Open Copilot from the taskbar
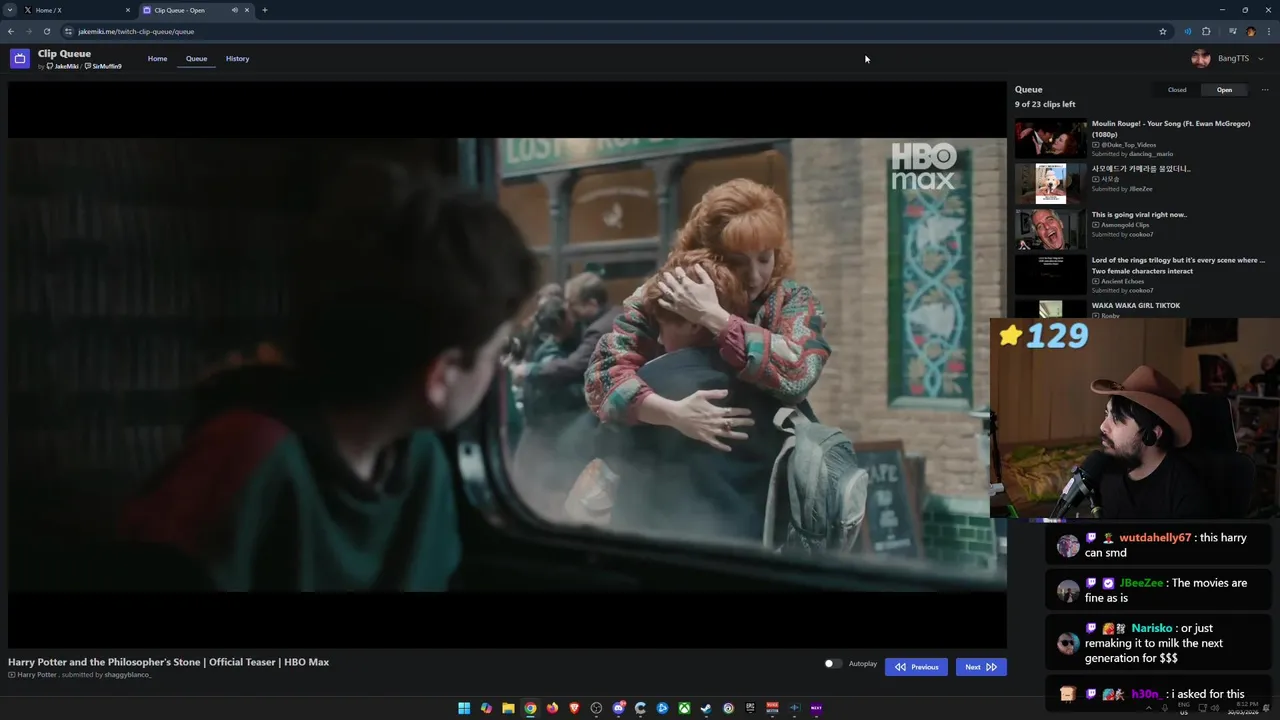 point(486,708)
